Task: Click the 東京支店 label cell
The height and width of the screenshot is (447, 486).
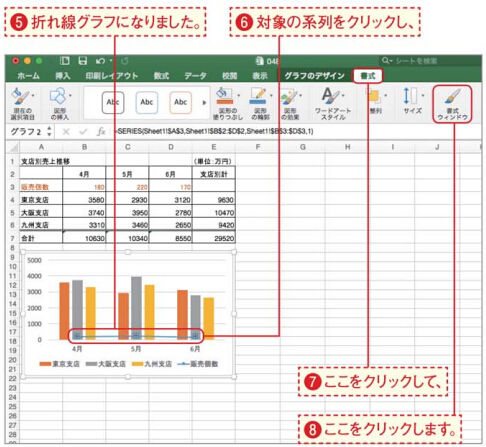Action: (41, 200)
